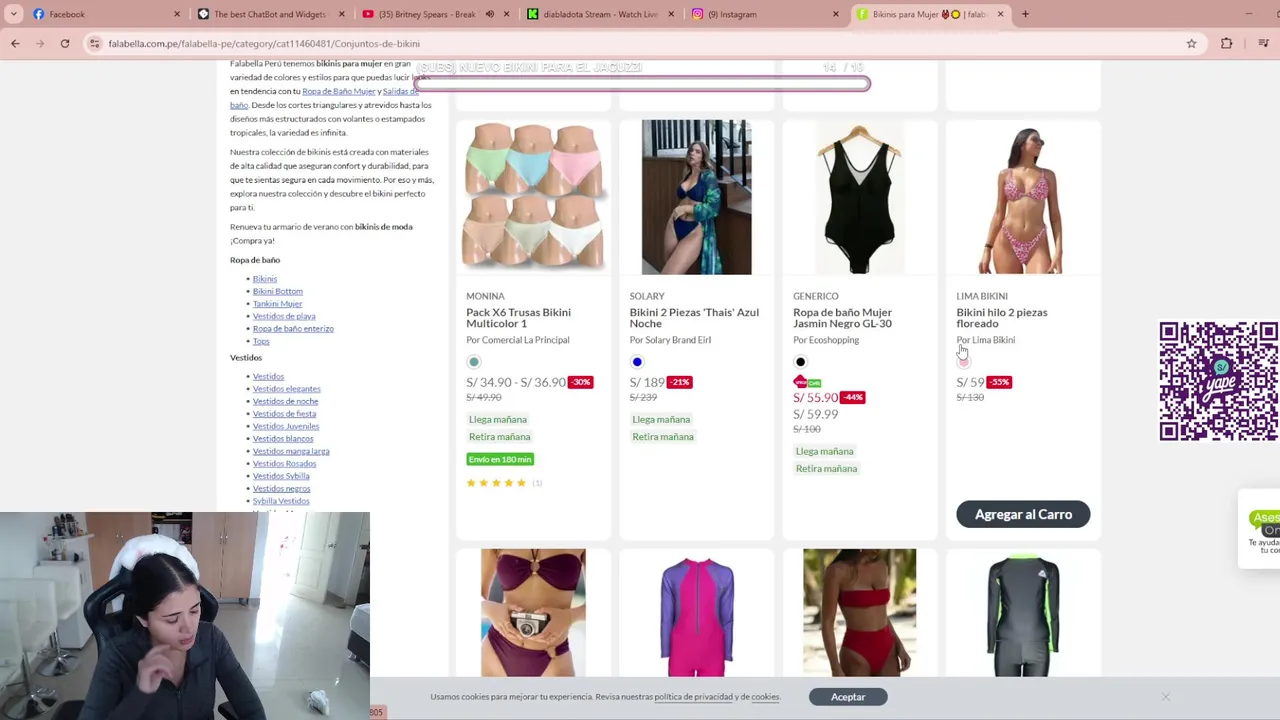The height and width of the screenshot is (720, 1280).
Task: Open the Vestidos Juveniles link
Action: (286, 426)
